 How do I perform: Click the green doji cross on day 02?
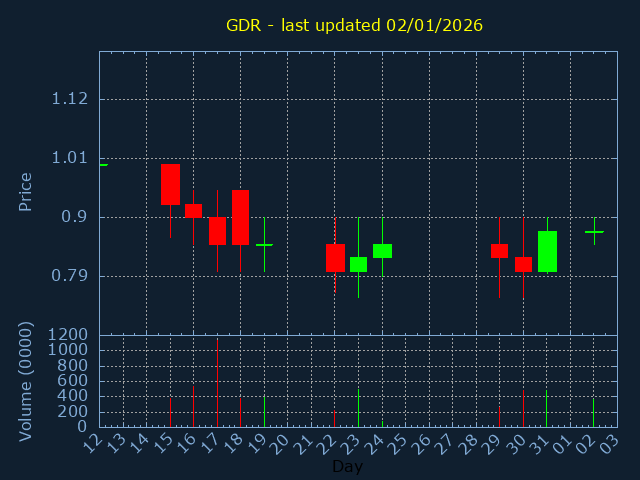pyautogui.click(x=594, y=232)
